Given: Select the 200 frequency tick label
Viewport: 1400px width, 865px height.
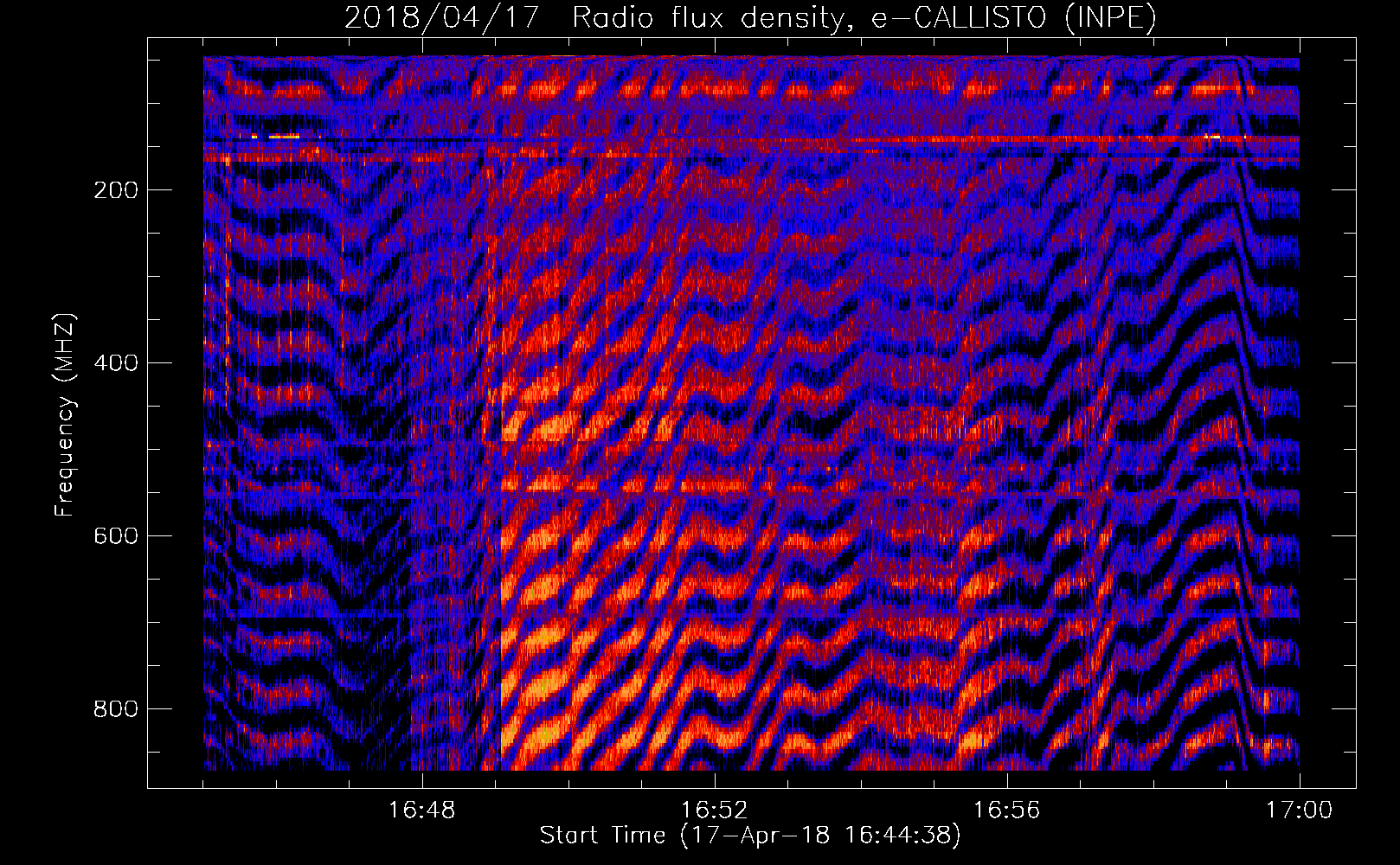Looking at the screenshot, I should [116, 190].
